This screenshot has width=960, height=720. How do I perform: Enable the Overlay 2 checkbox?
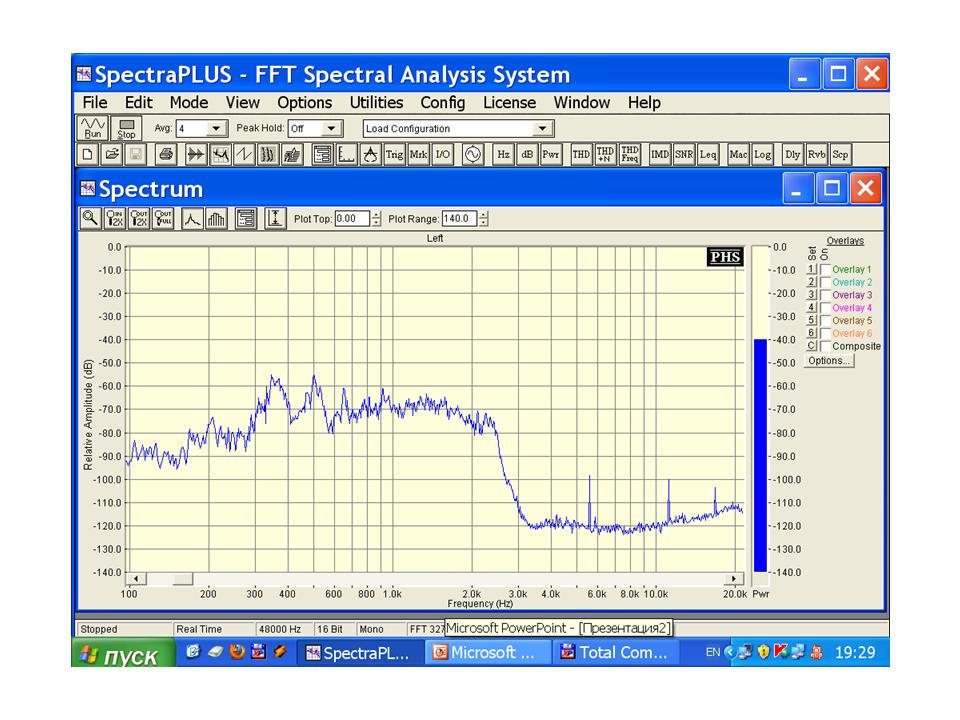(x=825, y=282)
